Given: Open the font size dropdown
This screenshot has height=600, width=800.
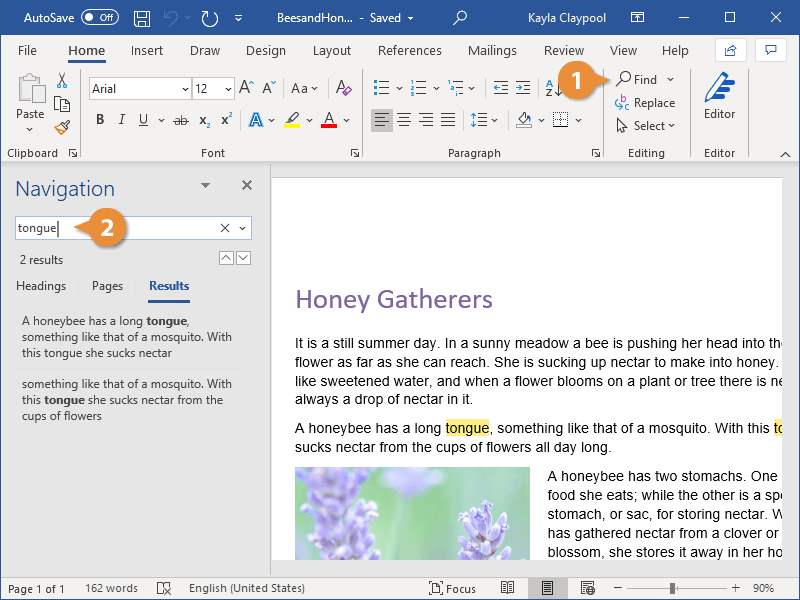Looking at the screenshot, I should pyautogui.click(x=228, y=89).
